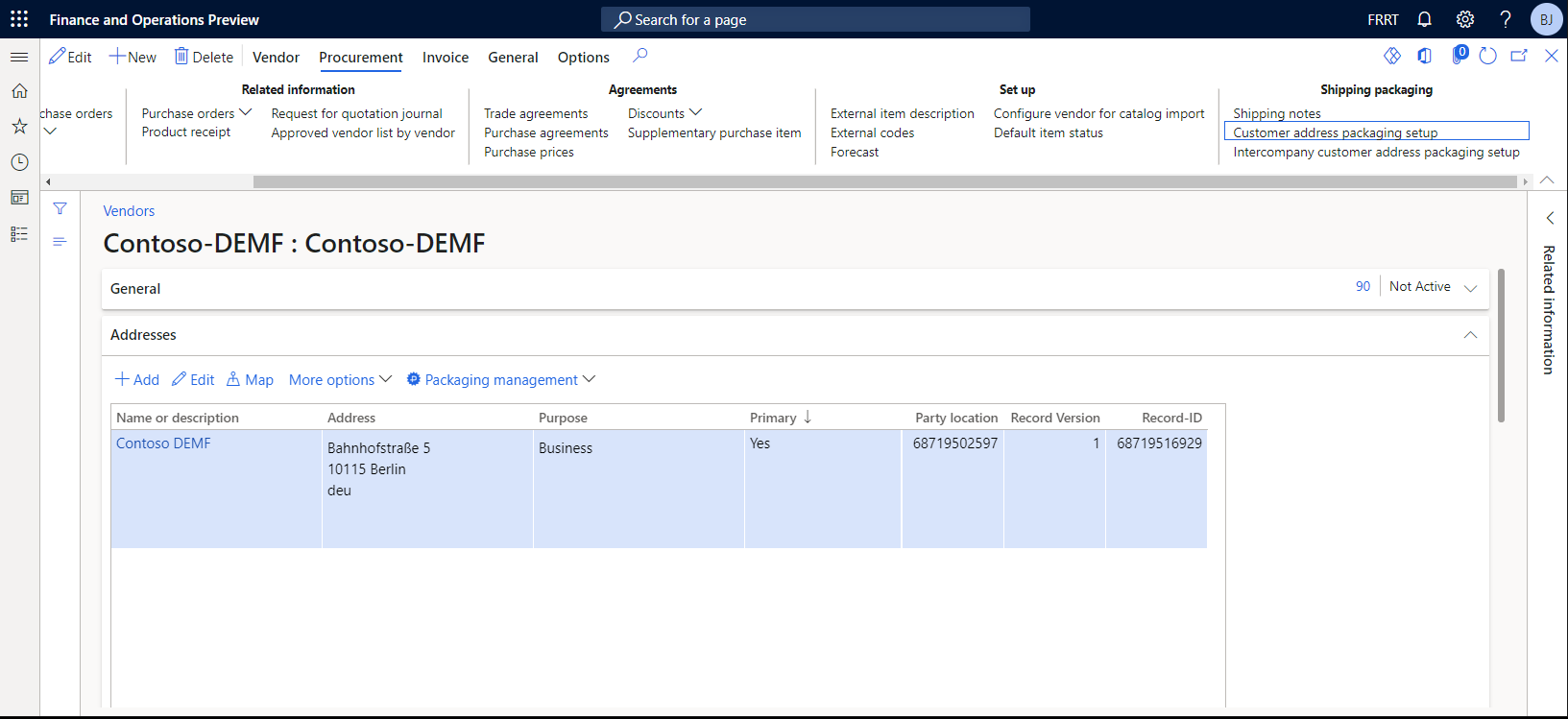Open Purchase agreements

(x=546, y=132)
